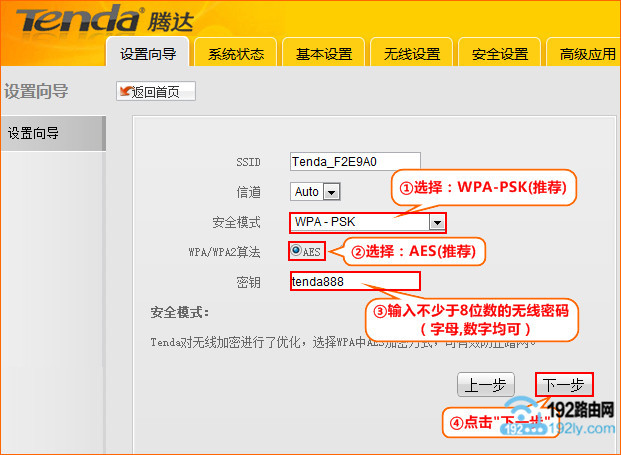Screen dimensions: 621x455
Task: Click the 返回首页 home icon button
Action: tap(156, 92)
